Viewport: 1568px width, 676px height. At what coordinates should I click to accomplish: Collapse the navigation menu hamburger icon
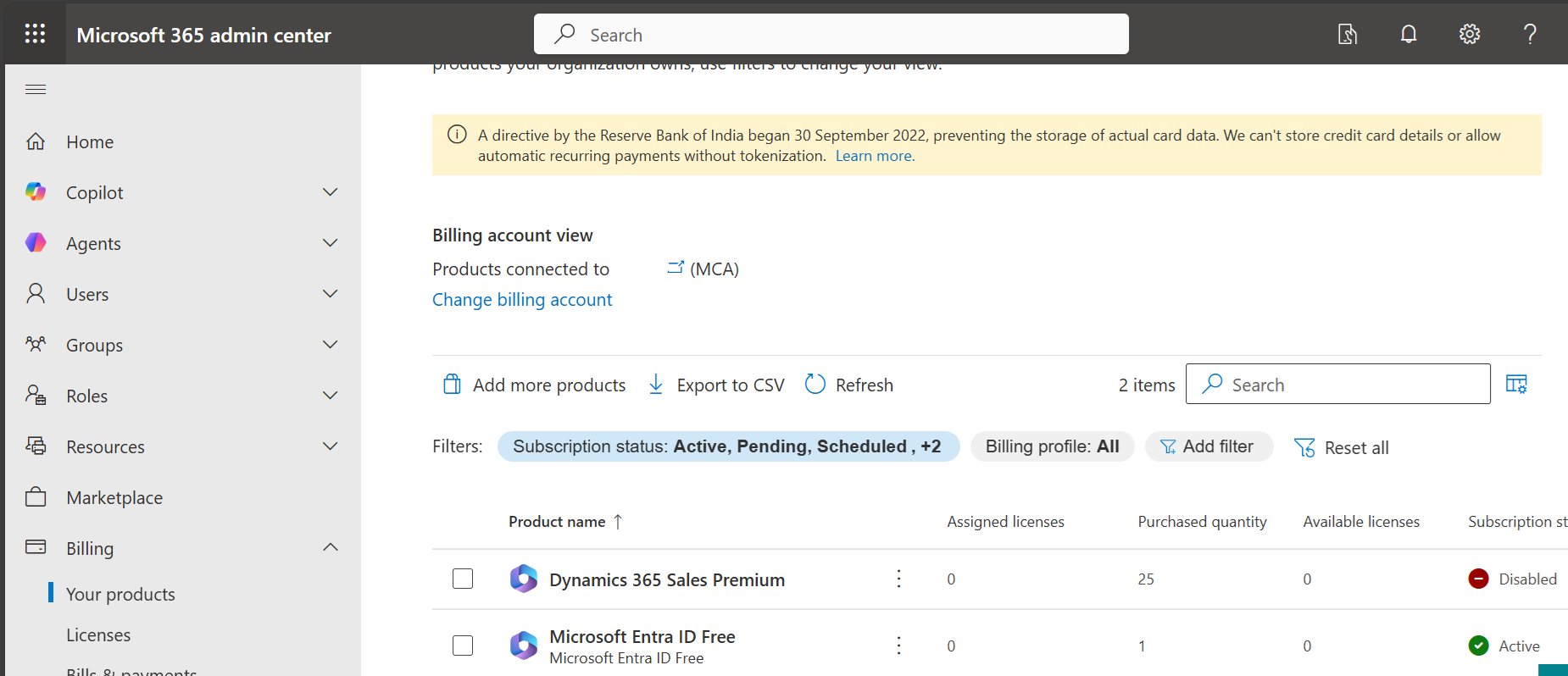point(36,89)
